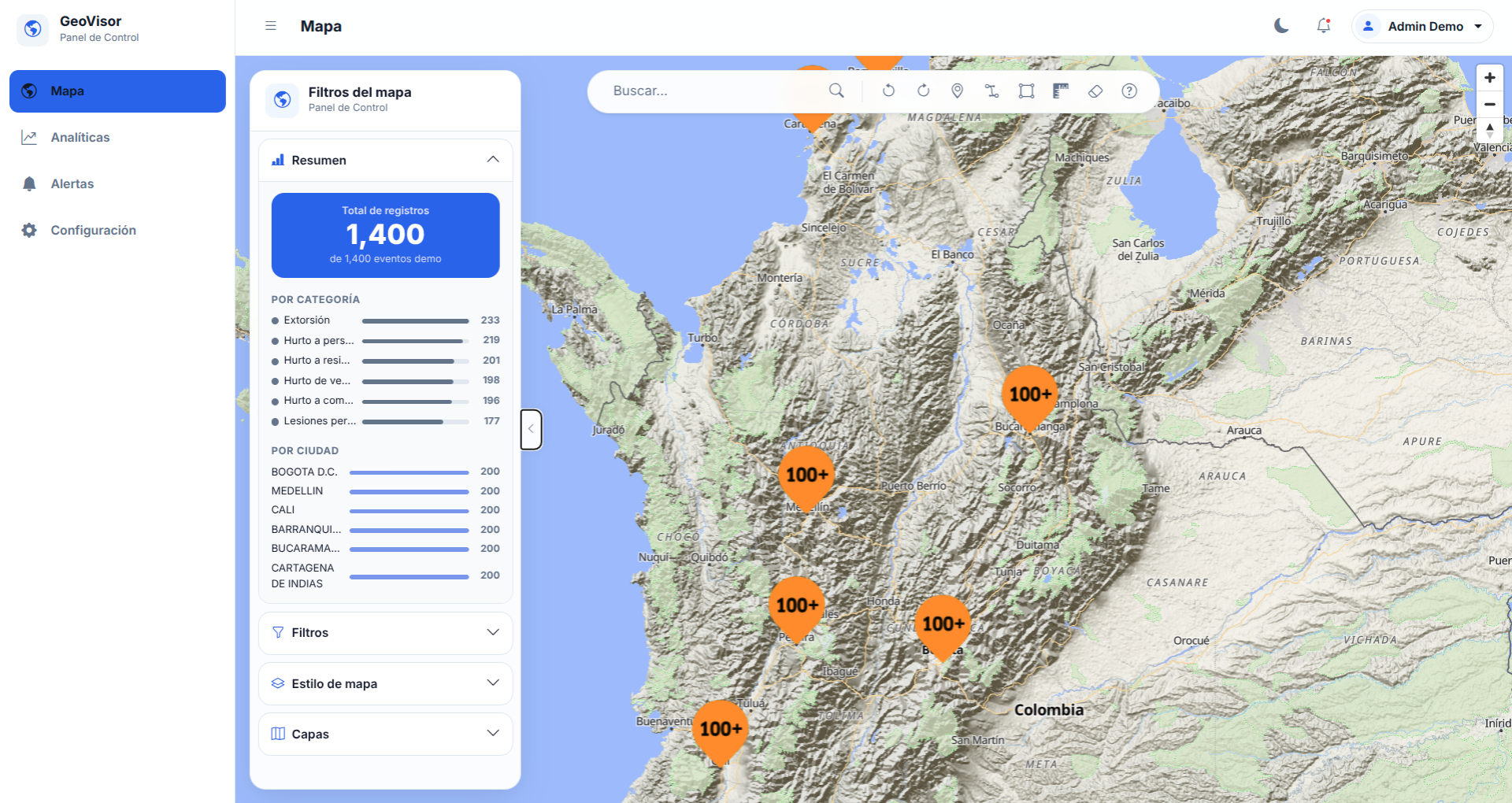Click the Buscar search field

point(715,91)
